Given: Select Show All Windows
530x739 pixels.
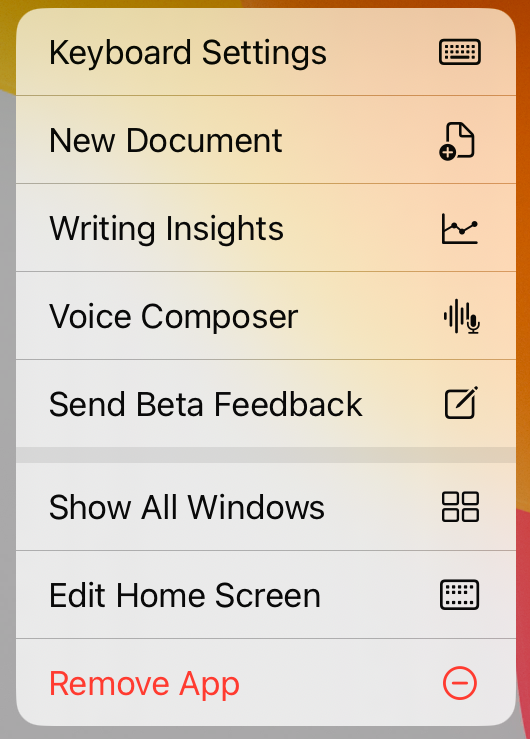Looking at the screenshot, I should pyautogui.click(x=187, y=508).
